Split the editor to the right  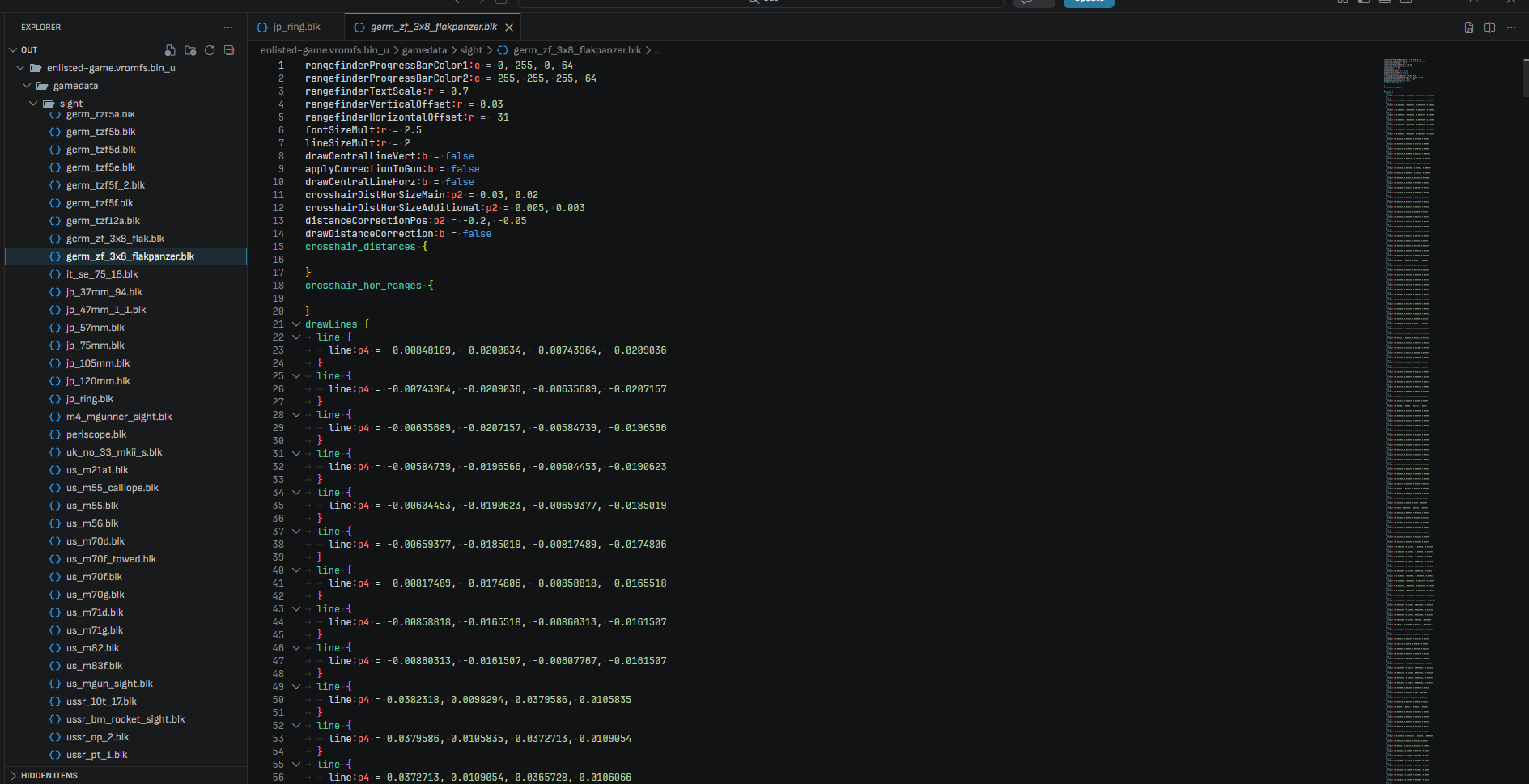[1489, 28]
